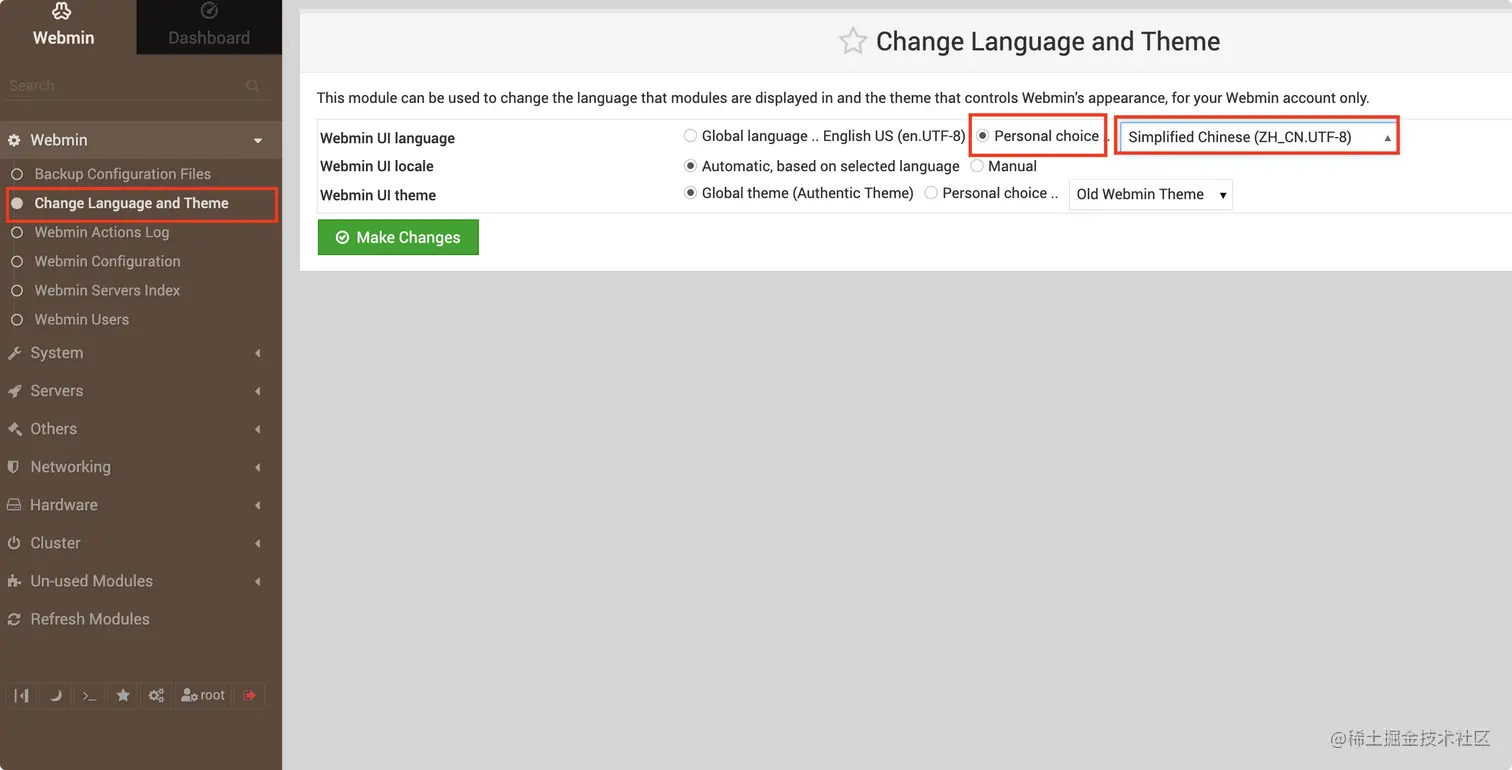Click the search magnifier icon in sidebar
Screen dimensions: 1512x770
click(253, 86)
